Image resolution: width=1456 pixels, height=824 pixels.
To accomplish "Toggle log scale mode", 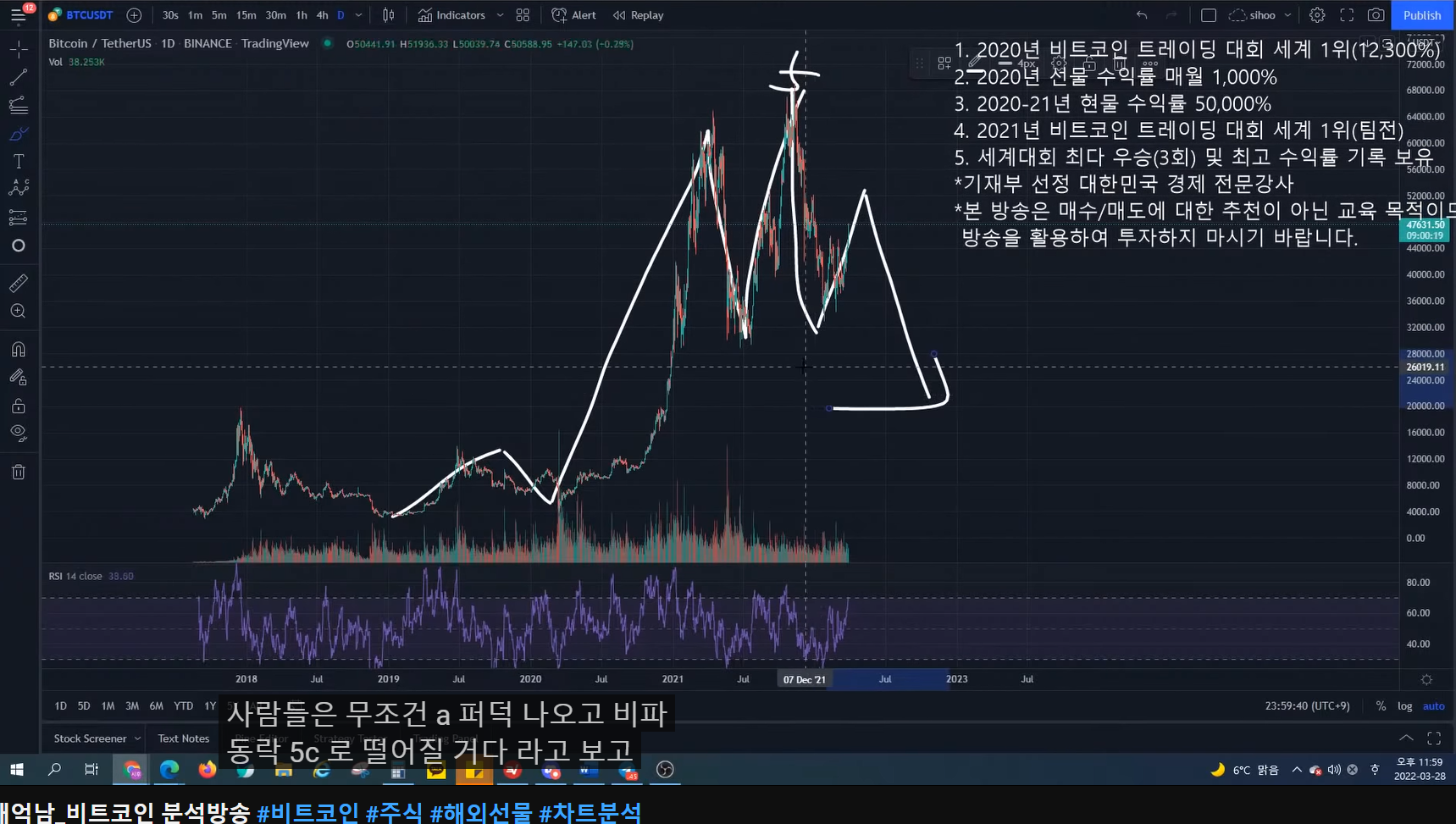I will tap(1404, 705).
